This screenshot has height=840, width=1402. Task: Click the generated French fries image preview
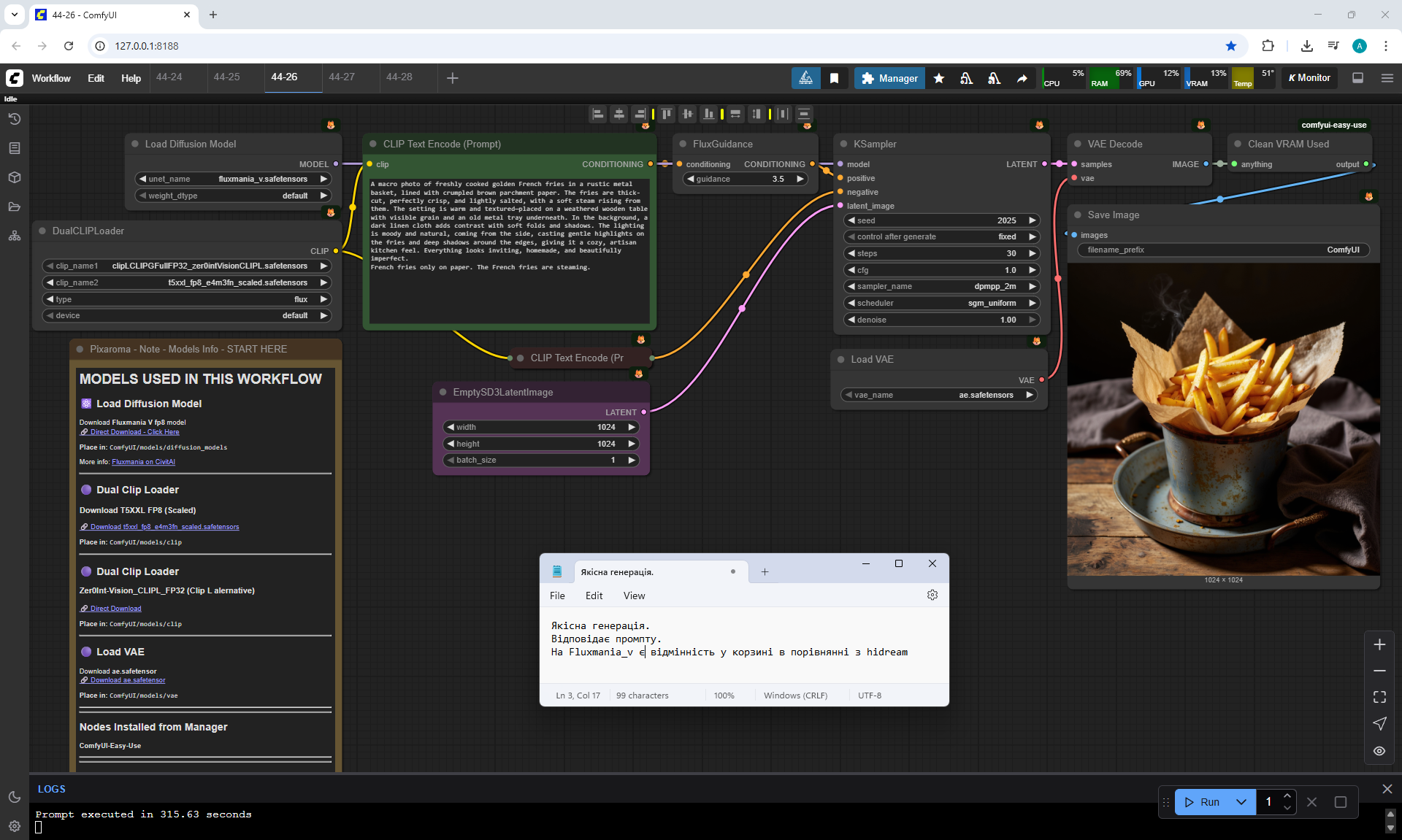coord(1223,420)
